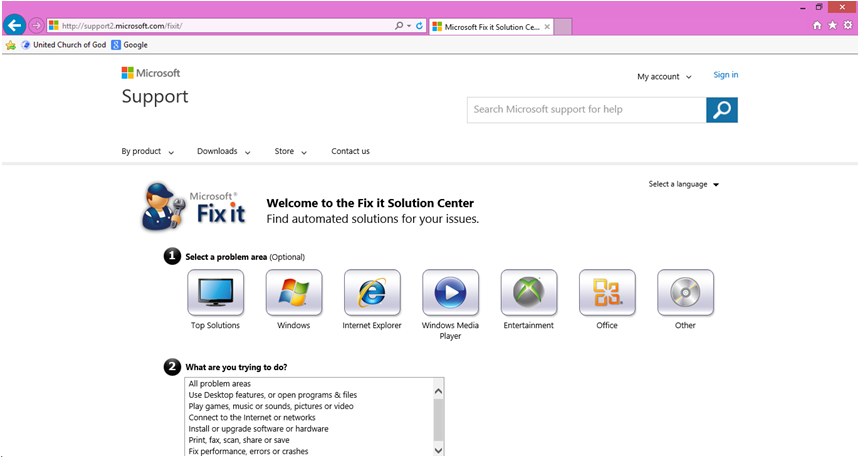Select the Windows problem area icon

click(x=294, y=293)
